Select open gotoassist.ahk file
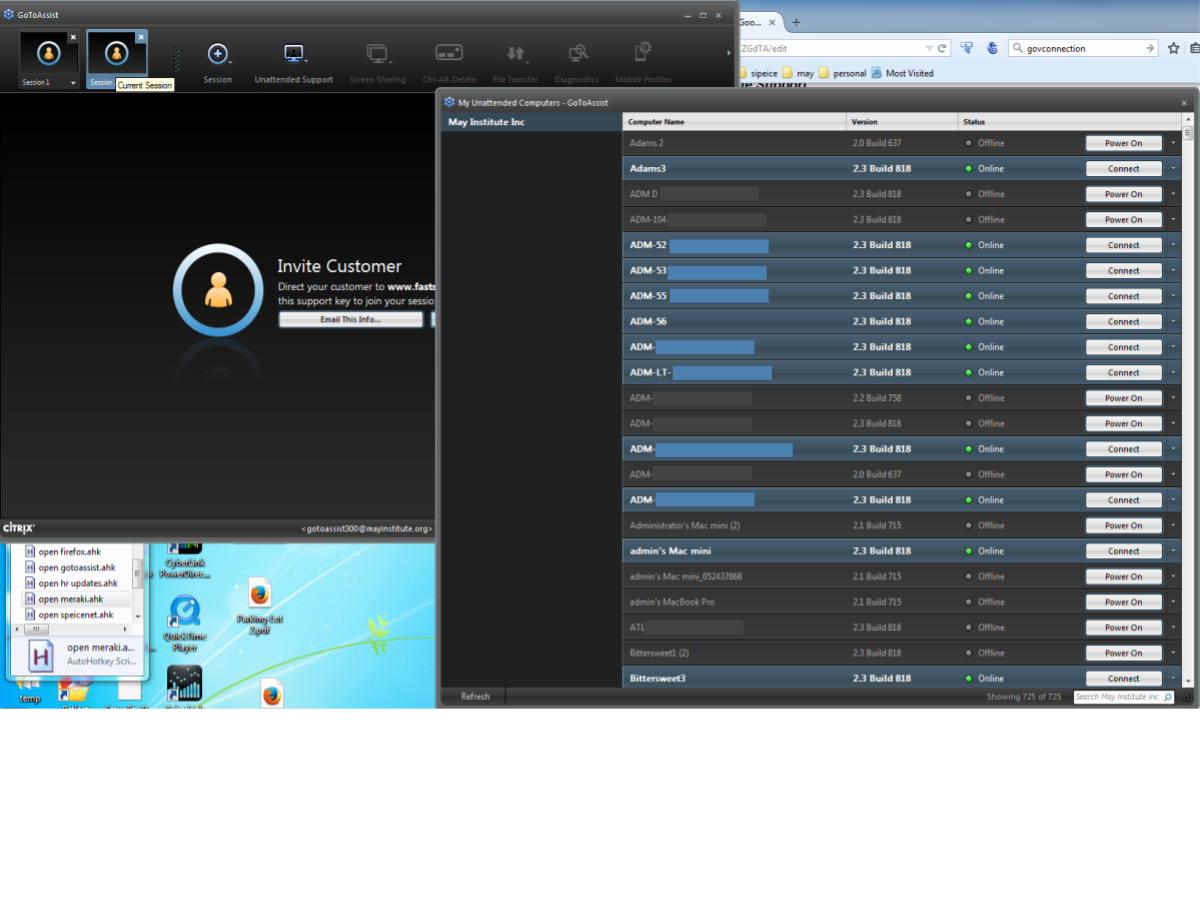This screenshot has width=1200, height=900. coord(69,567)
